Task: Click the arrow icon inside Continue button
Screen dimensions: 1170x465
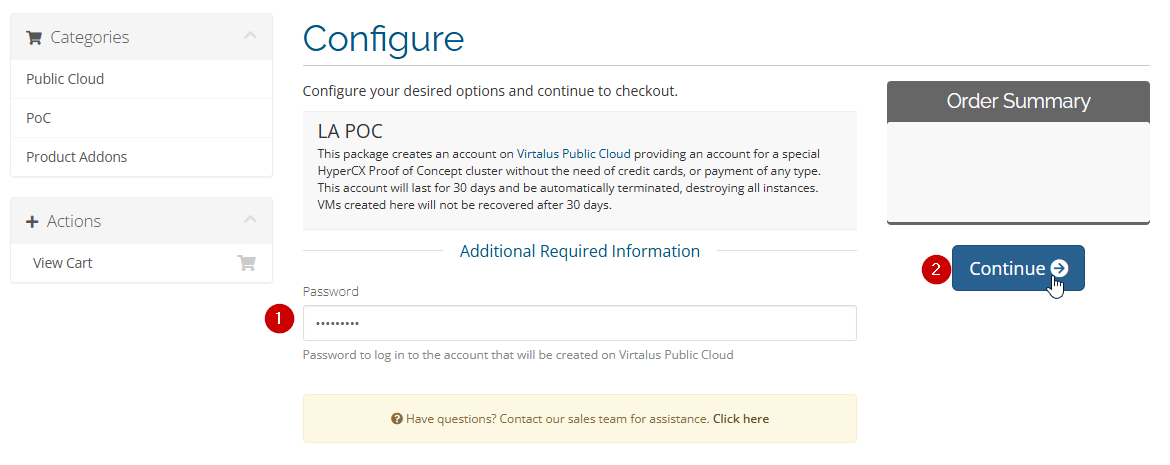Action: point(1060,268)
